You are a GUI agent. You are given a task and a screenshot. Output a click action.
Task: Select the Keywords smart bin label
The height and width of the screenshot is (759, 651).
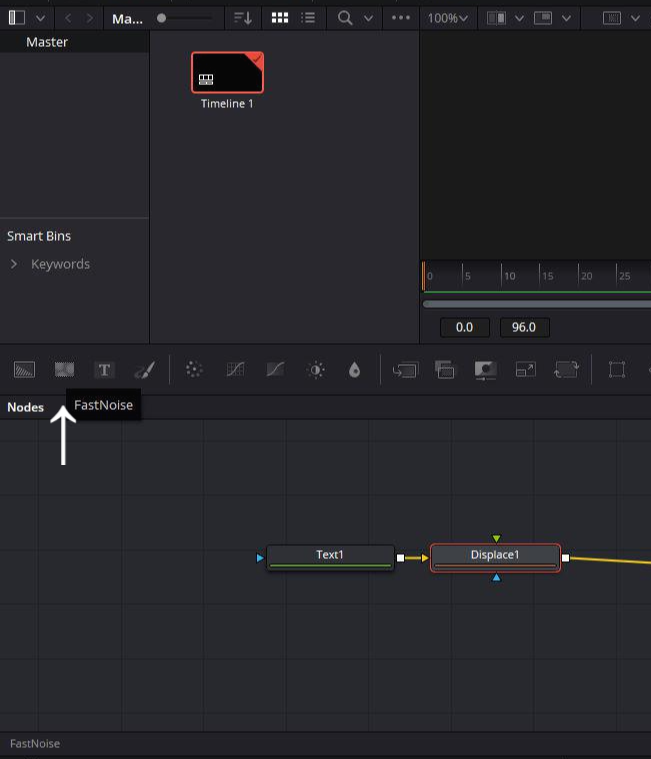pos(61,264)
